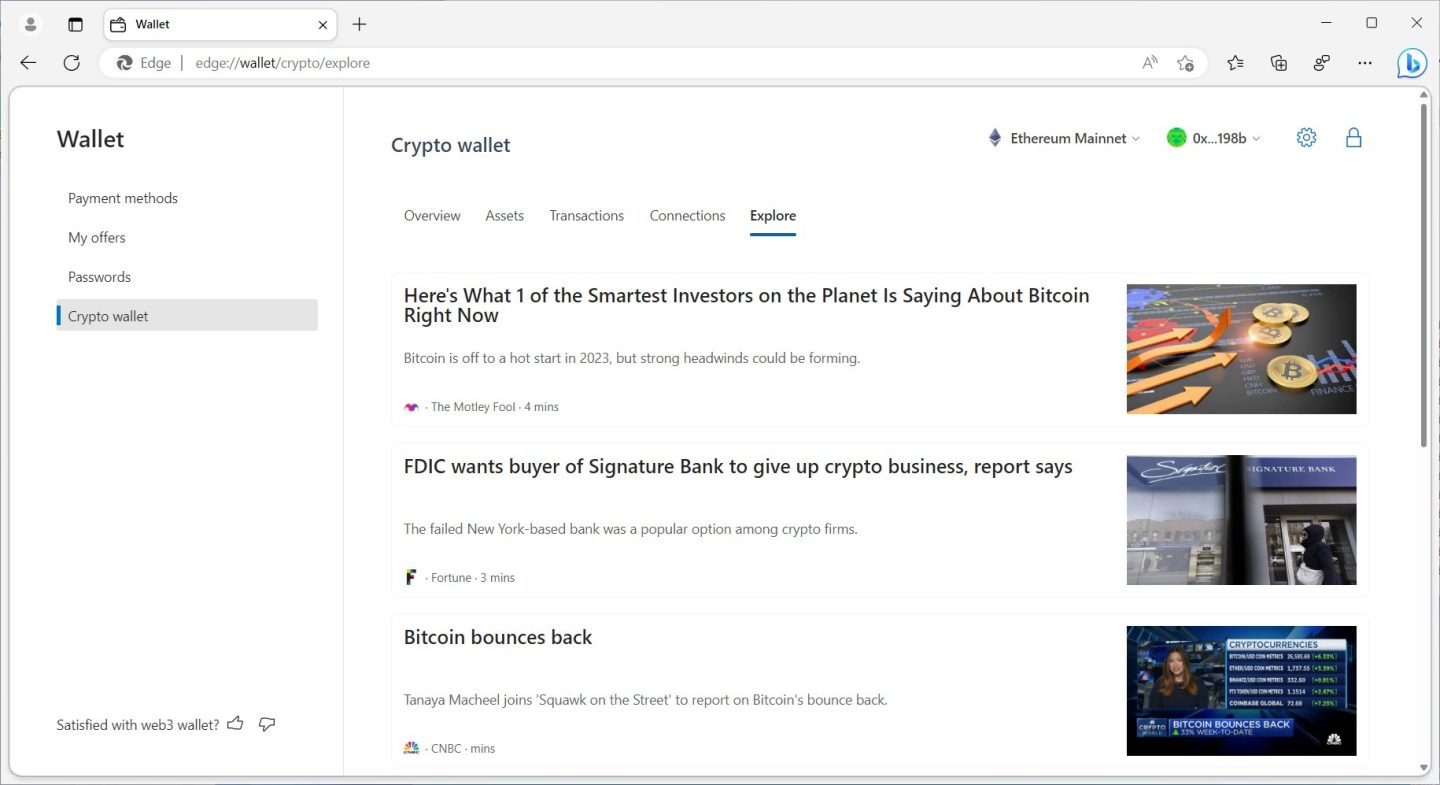Open the Connections tab

687,215
